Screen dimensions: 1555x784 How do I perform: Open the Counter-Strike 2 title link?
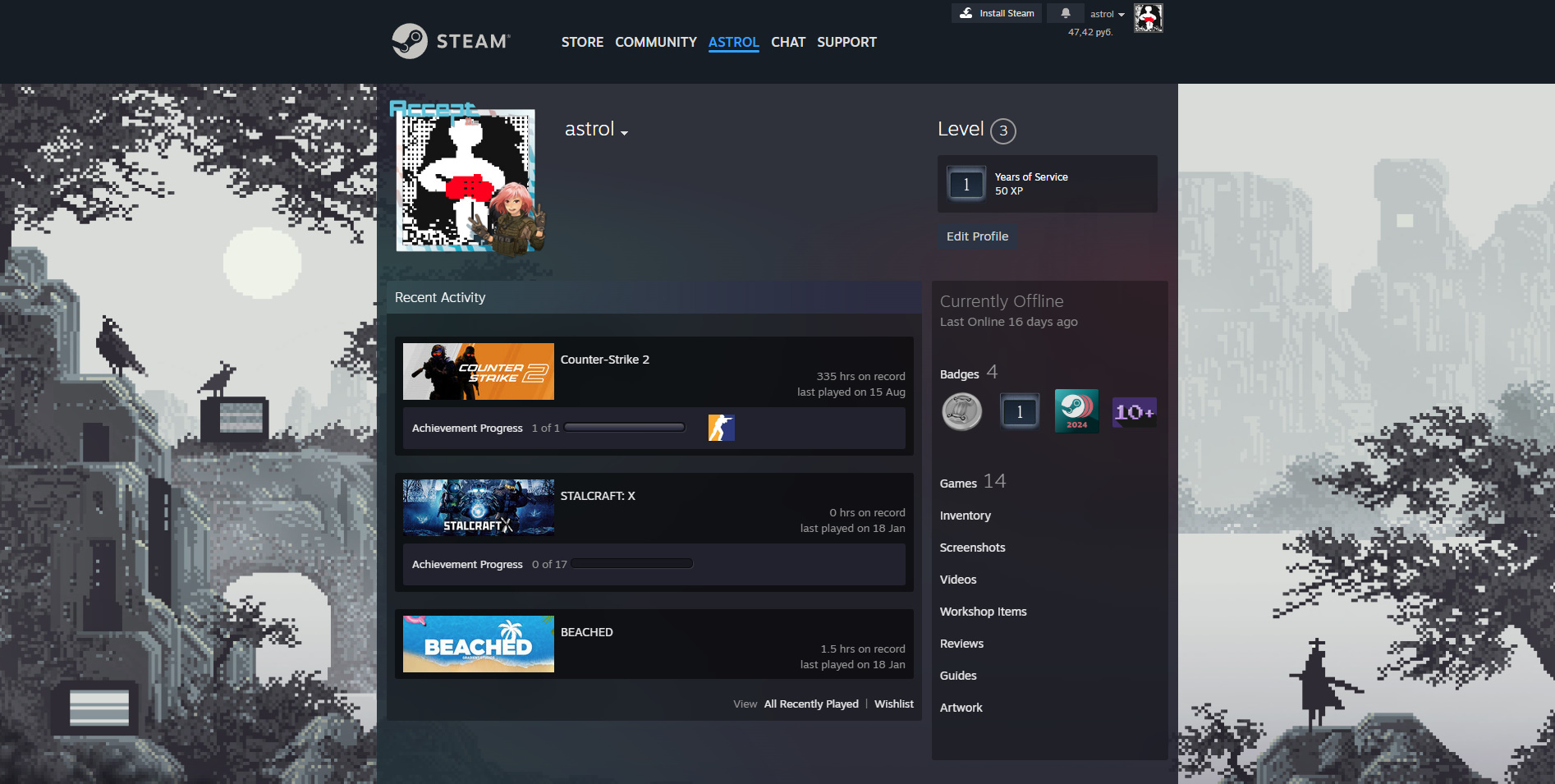pyautogui.click(x=605, y=360)
